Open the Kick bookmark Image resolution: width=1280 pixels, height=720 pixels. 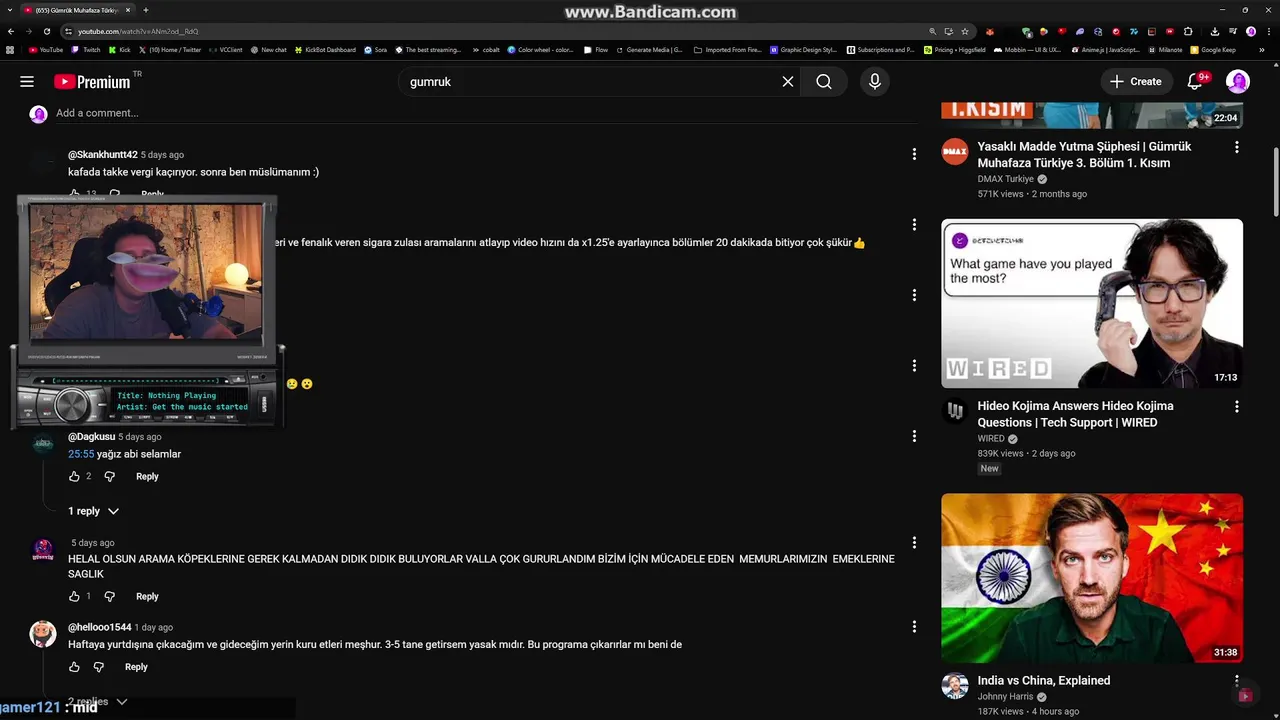120,49
